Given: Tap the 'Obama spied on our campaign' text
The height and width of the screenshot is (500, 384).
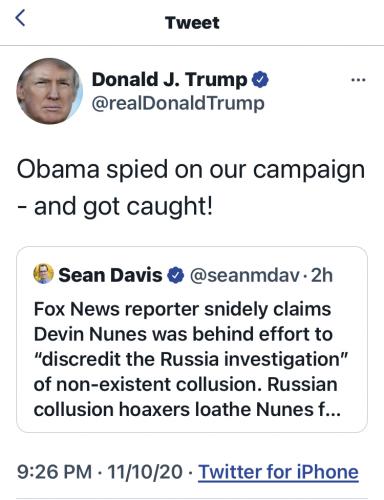Looking at the screenshot, I should (x=191, y=170).
